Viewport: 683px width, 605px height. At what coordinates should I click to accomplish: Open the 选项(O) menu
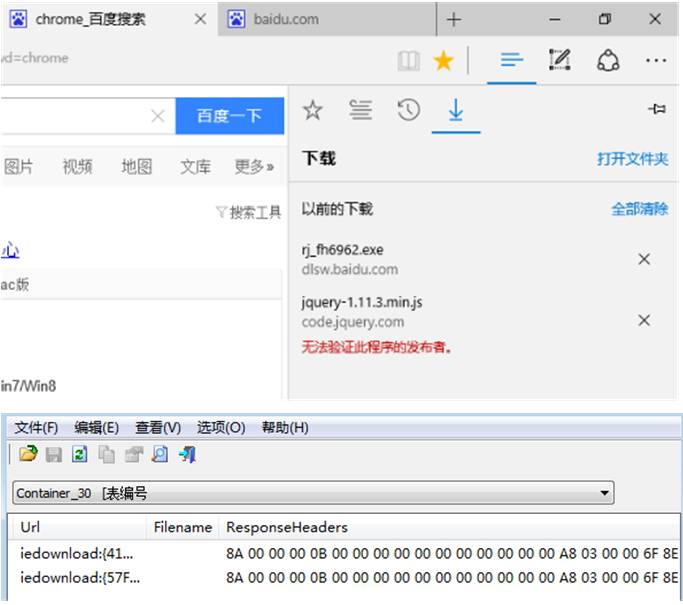coord(221,428)
